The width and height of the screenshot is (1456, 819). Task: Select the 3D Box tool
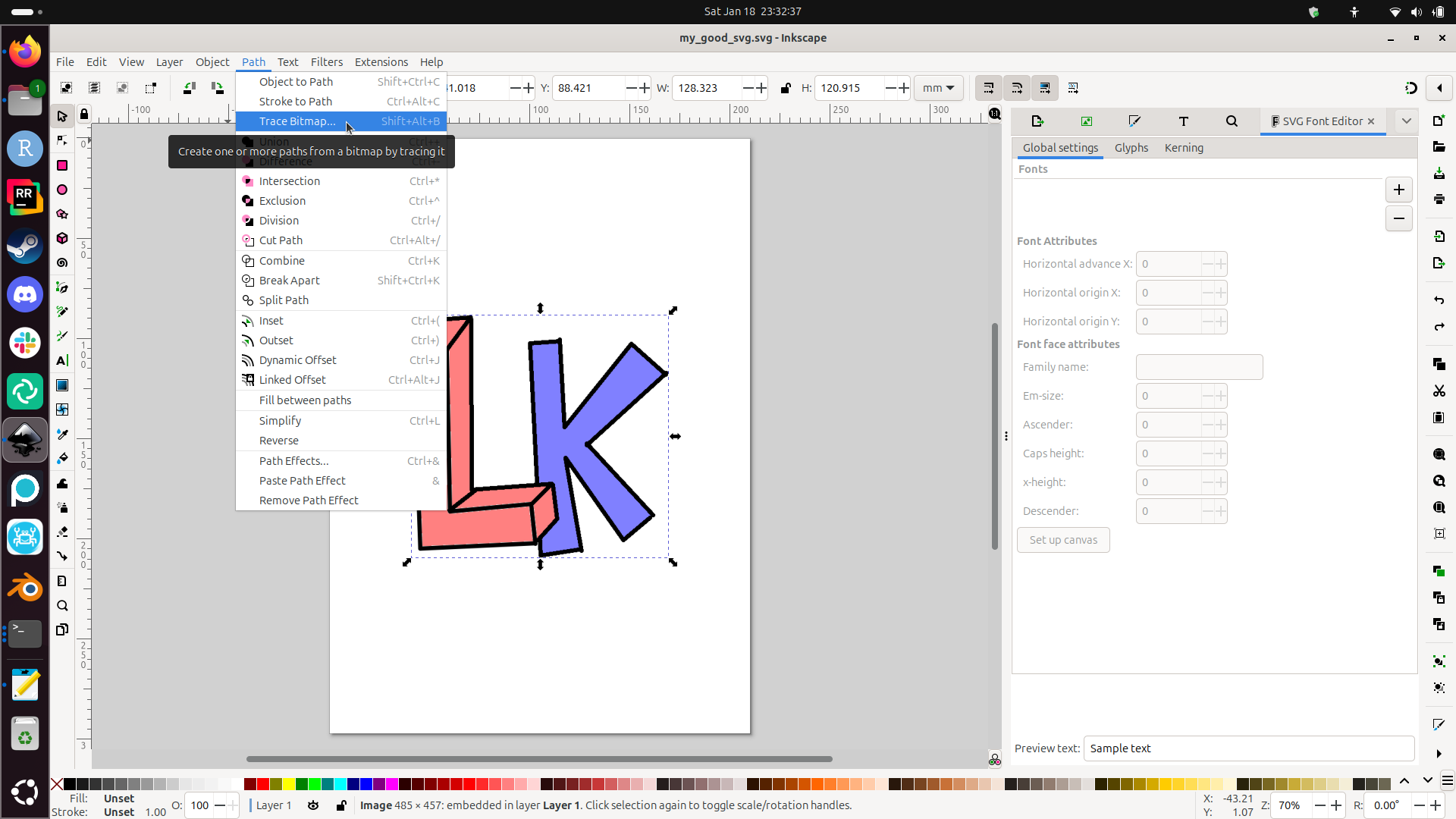point(62,238)
